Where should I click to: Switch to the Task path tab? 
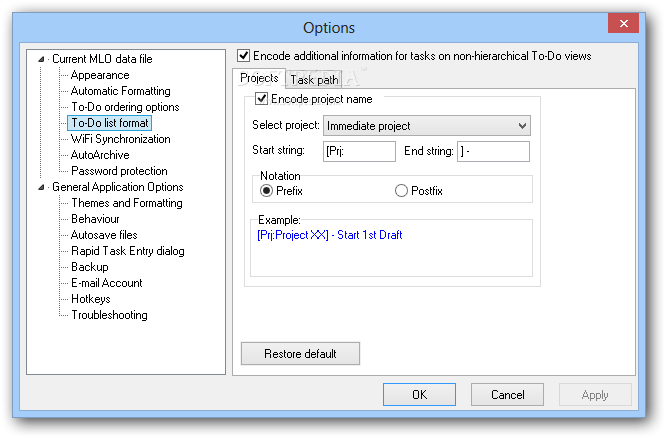tap(314, 79)
